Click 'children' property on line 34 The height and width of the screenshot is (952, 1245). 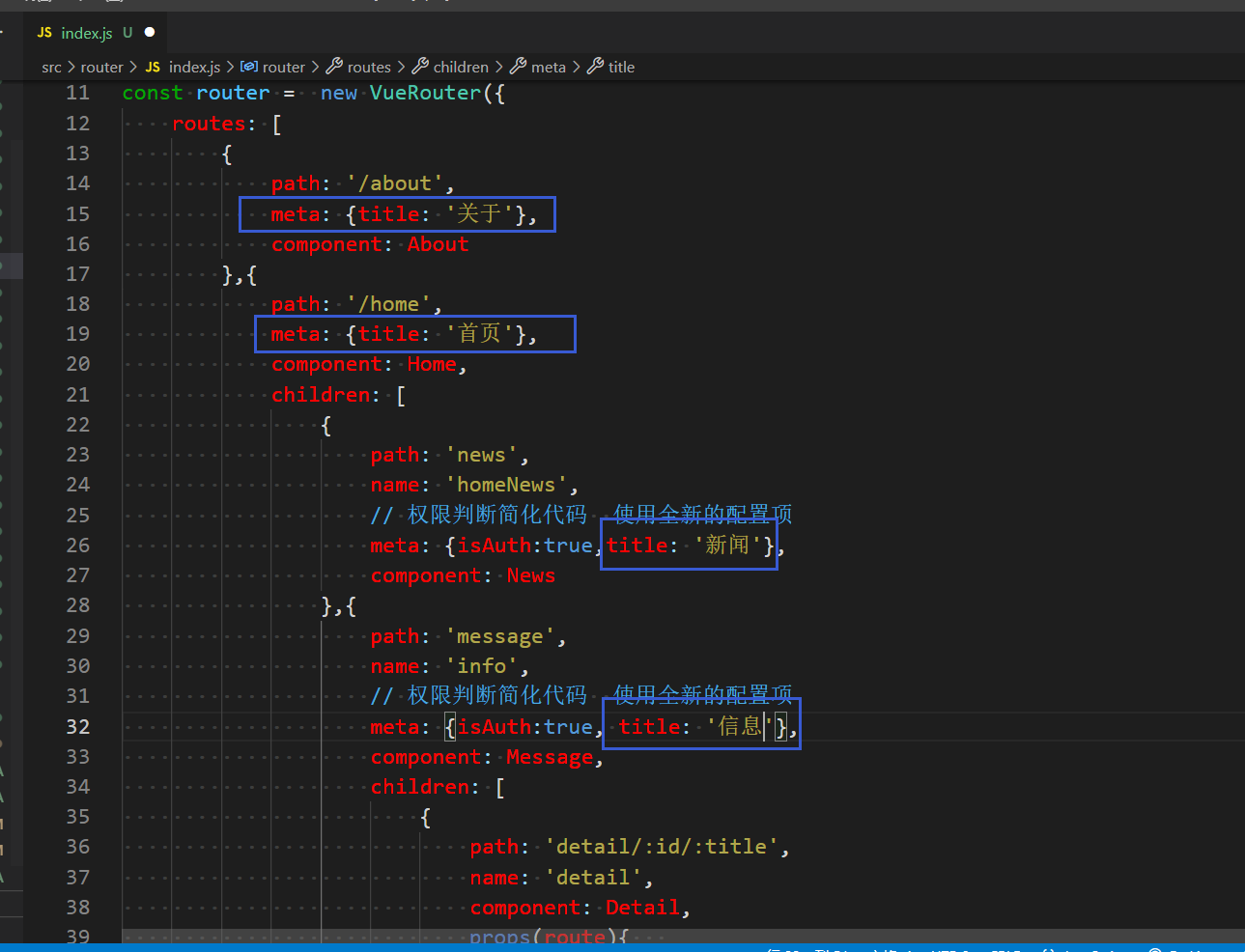[420, 787]
